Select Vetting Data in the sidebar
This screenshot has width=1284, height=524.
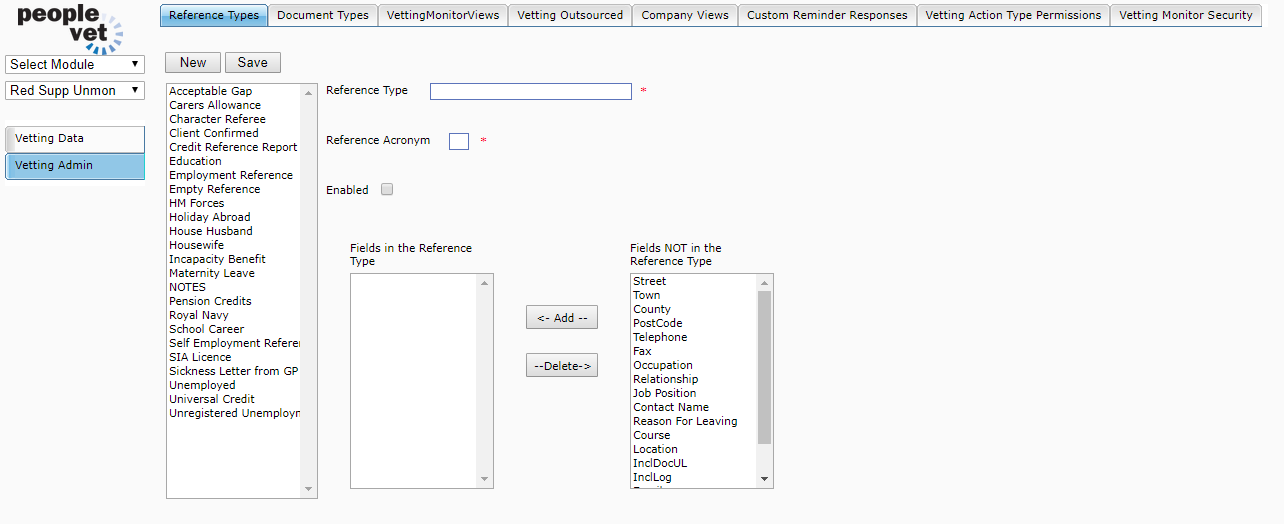click(x=75, y=139)
